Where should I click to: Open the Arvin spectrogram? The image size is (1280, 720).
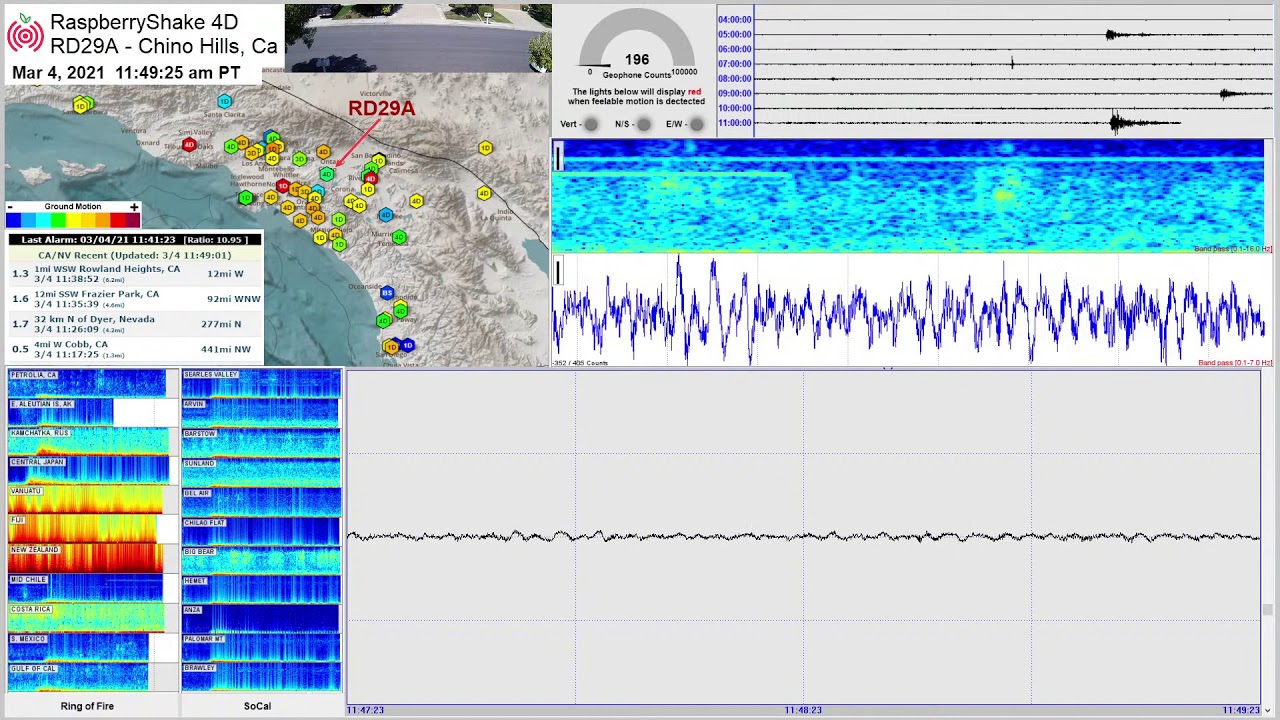(261, 412)
